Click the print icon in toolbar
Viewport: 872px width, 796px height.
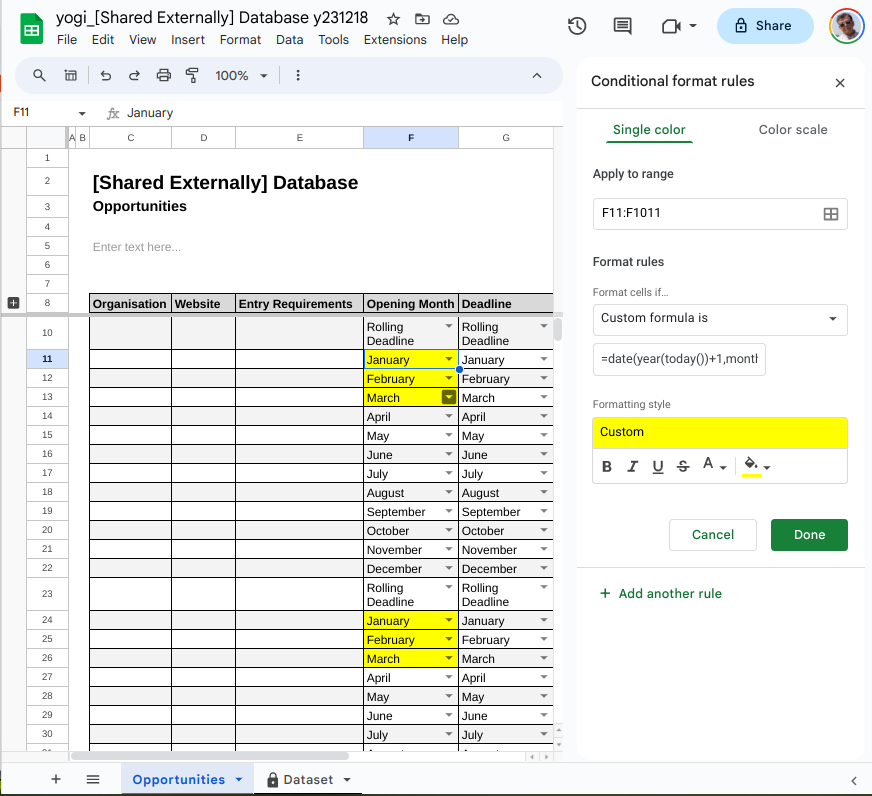[x=164, y=75]
